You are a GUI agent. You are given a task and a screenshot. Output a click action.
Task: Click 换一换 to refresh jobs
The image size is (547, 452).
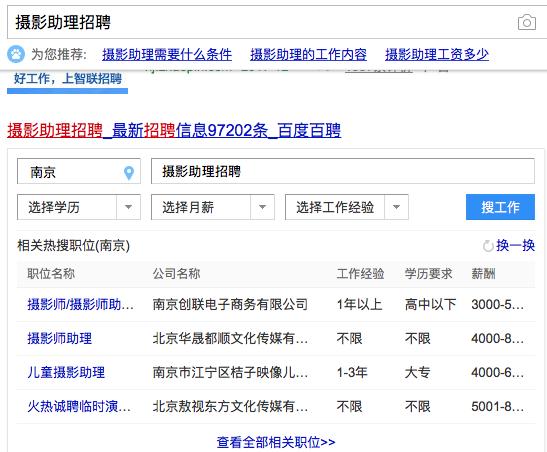pyautogui.click(x=515, y=246)
